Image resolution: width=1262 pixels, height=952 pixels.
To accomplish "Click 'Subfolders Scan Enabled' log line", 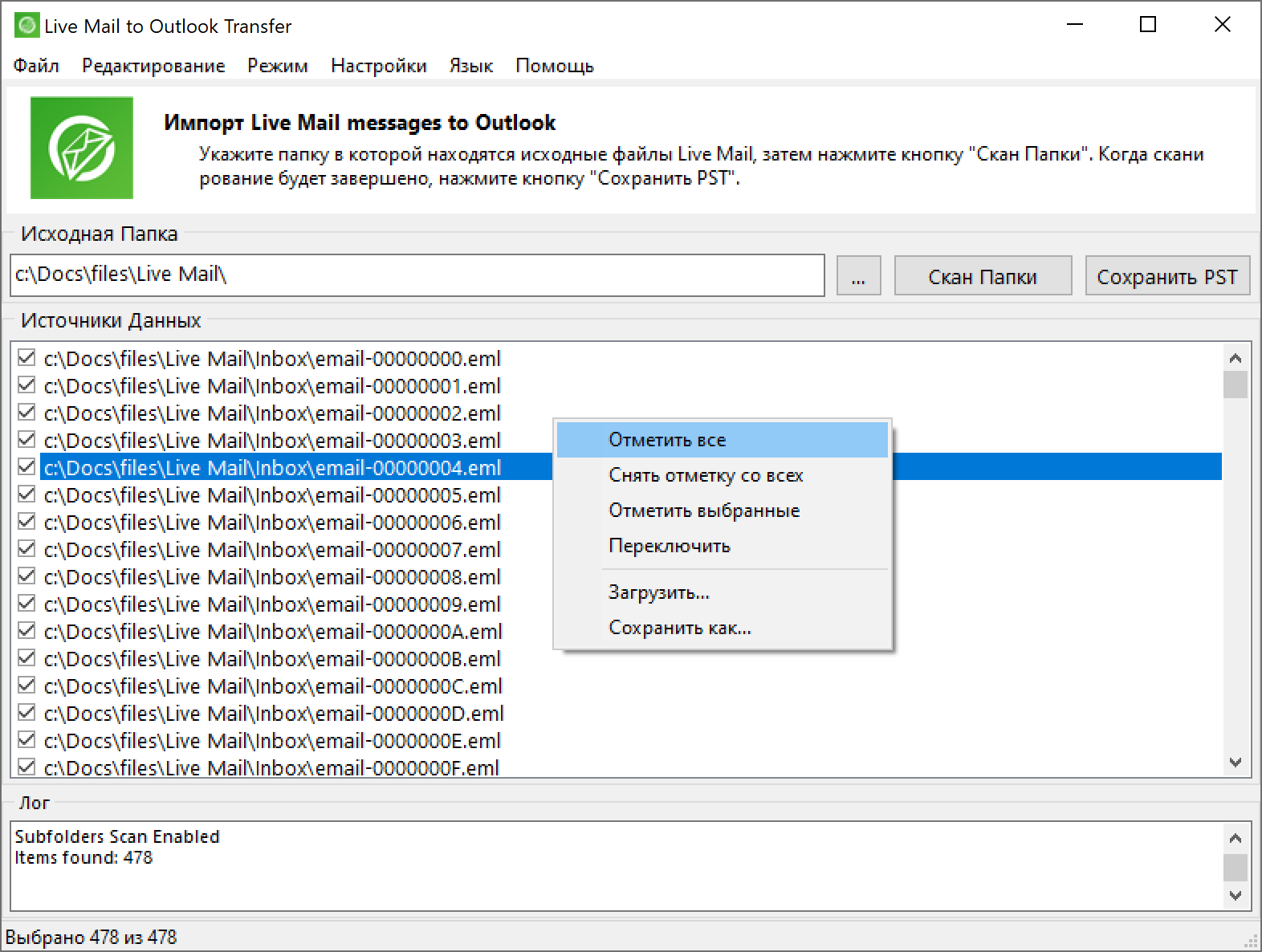I will click(x=117, y=836).
